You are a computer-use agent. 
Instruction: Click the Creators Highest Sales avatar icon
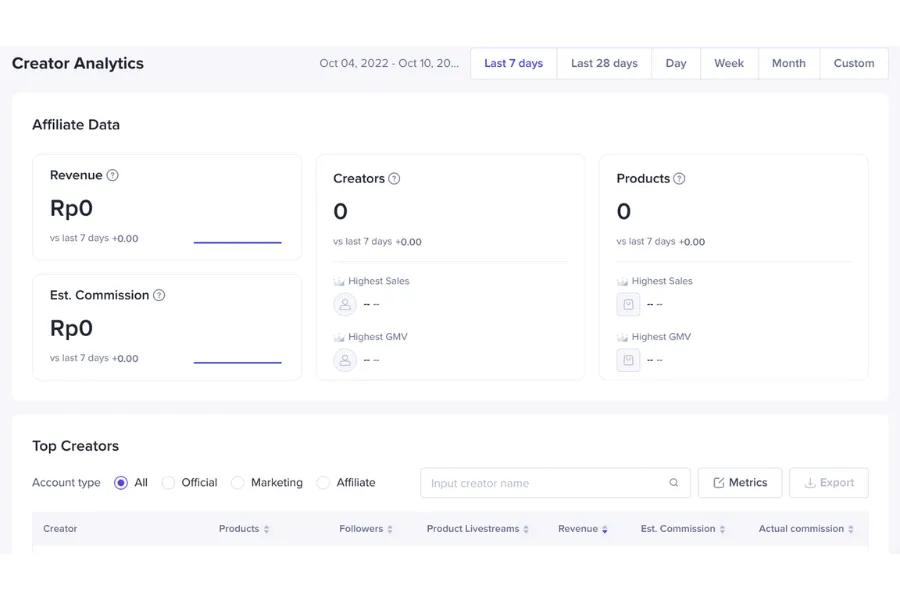coord(345,304)
